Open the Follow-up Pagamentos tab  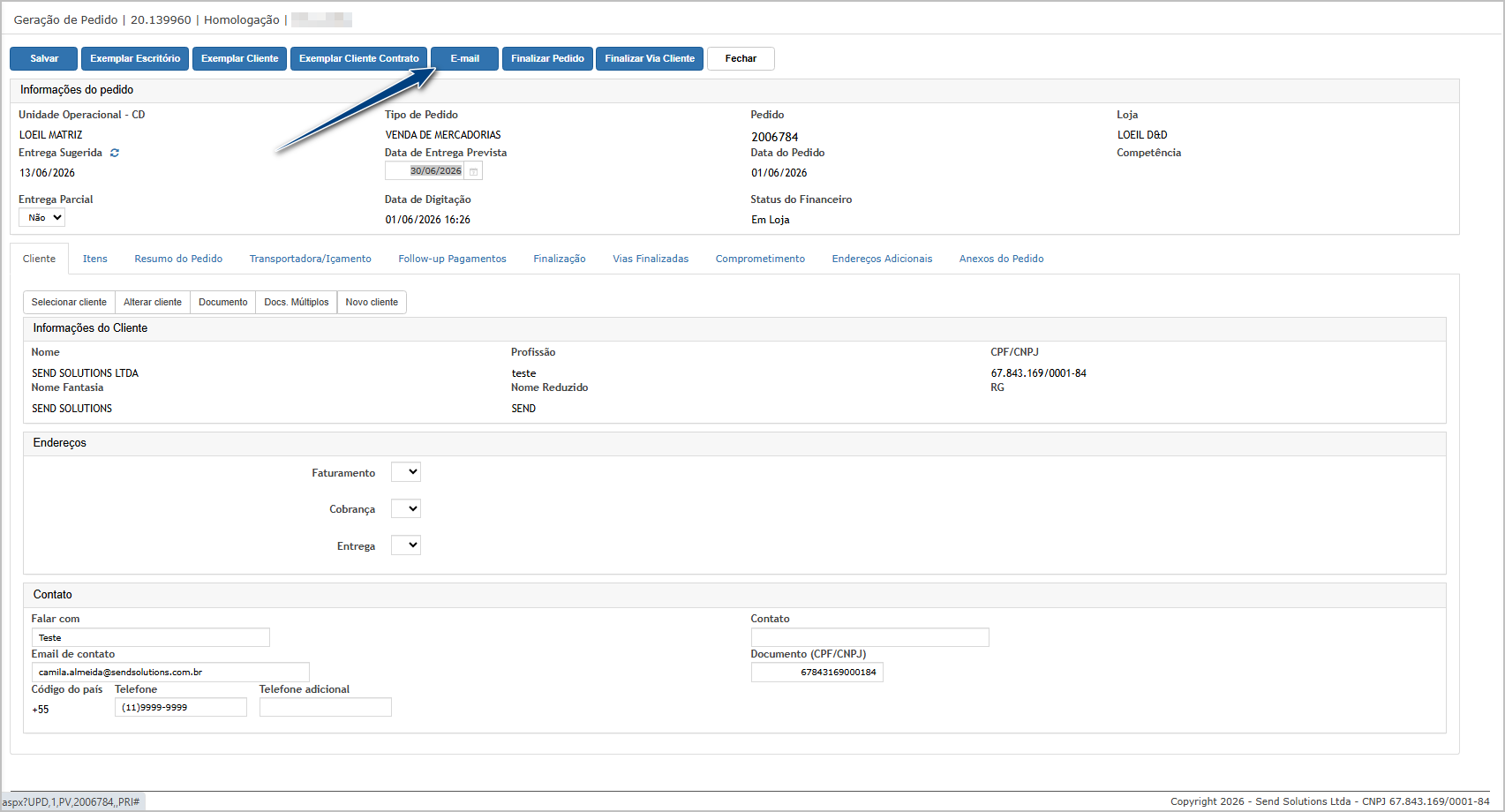[x=452, y=259]
